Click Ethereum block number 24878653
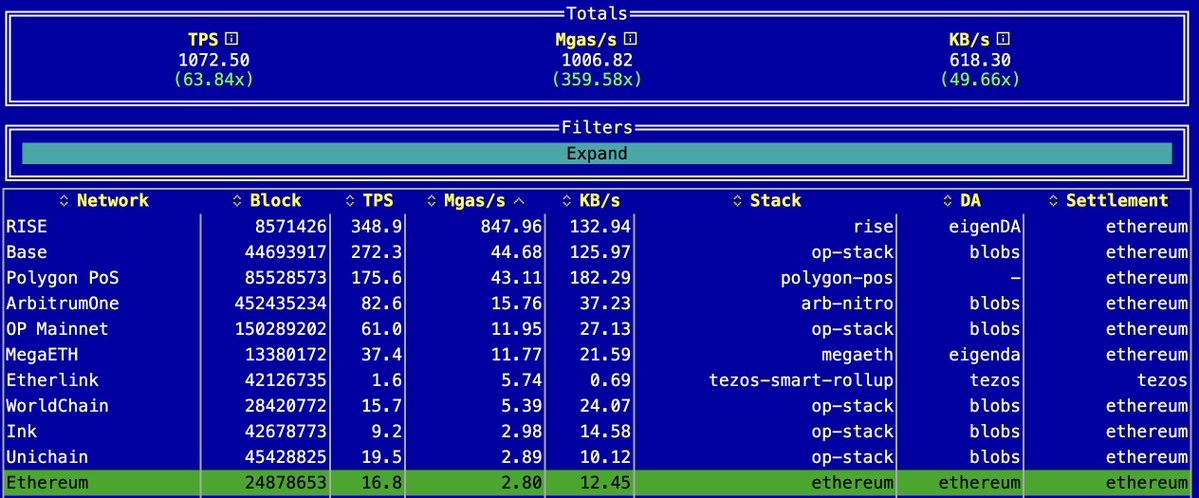 coord(286,483)
